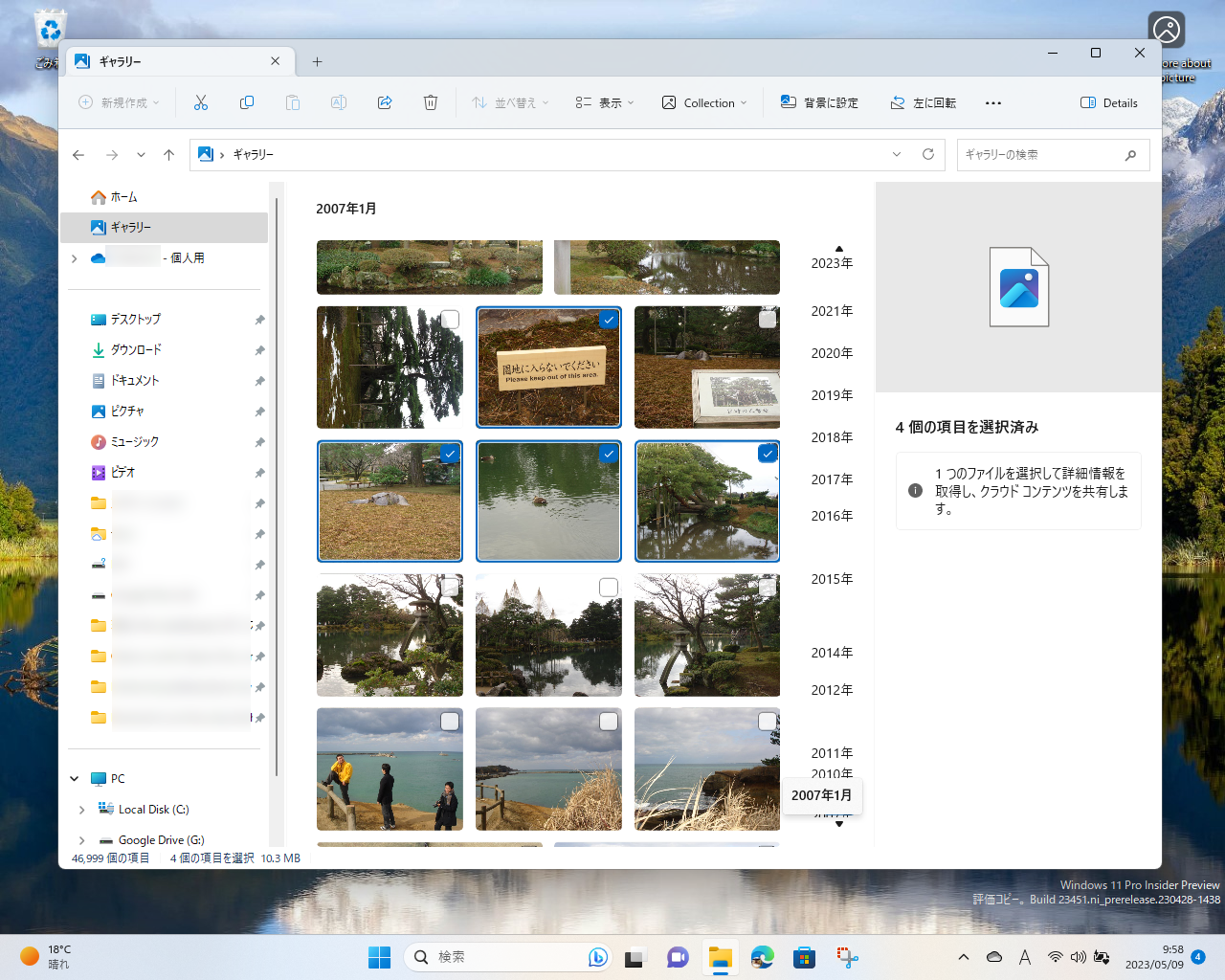Image resolution: width=1225 pixels, height=980 pixels.
Task: Click the 背景に設定 button
Action: click(x=819, y=102)
